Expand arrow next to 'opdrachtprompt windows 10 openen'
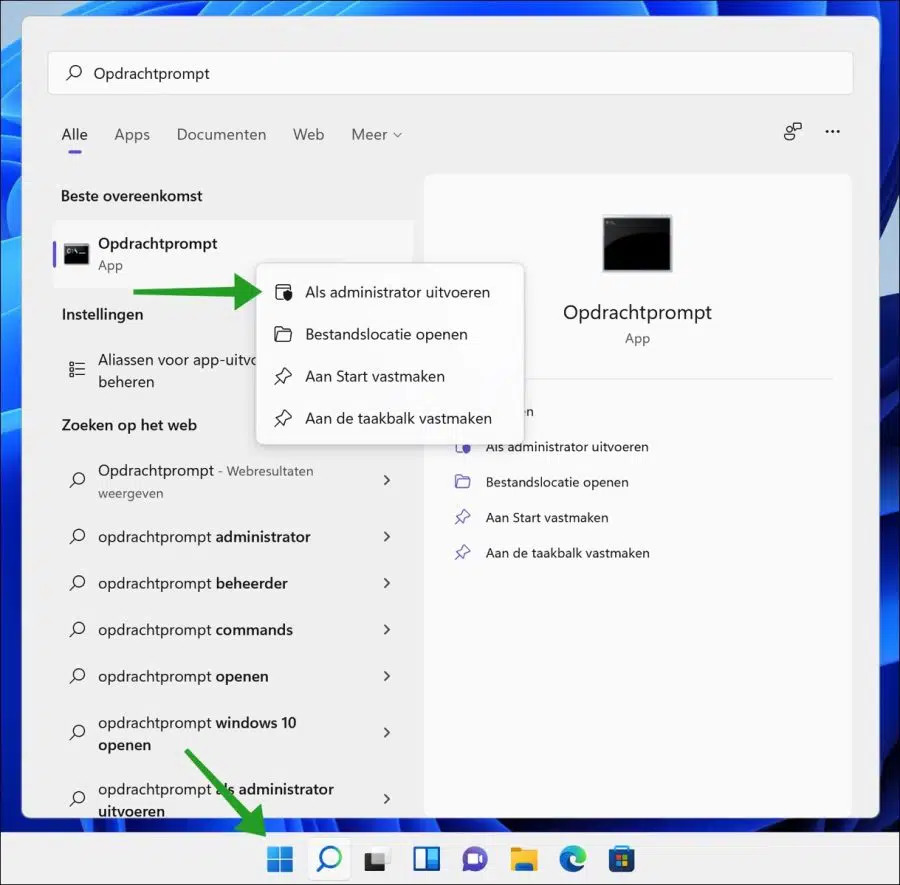The width and height of the screenshot is (900, 885). (x=387, y=732)
